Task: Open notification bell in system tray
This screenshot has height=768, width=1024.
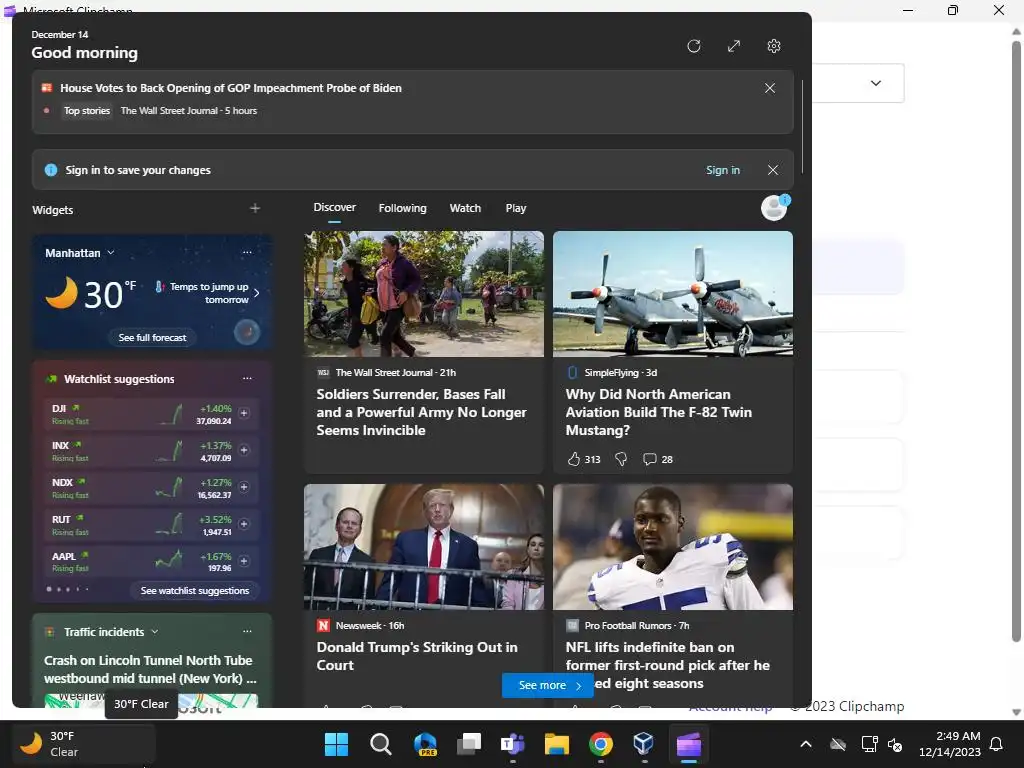Action: (x=997, y=744)
